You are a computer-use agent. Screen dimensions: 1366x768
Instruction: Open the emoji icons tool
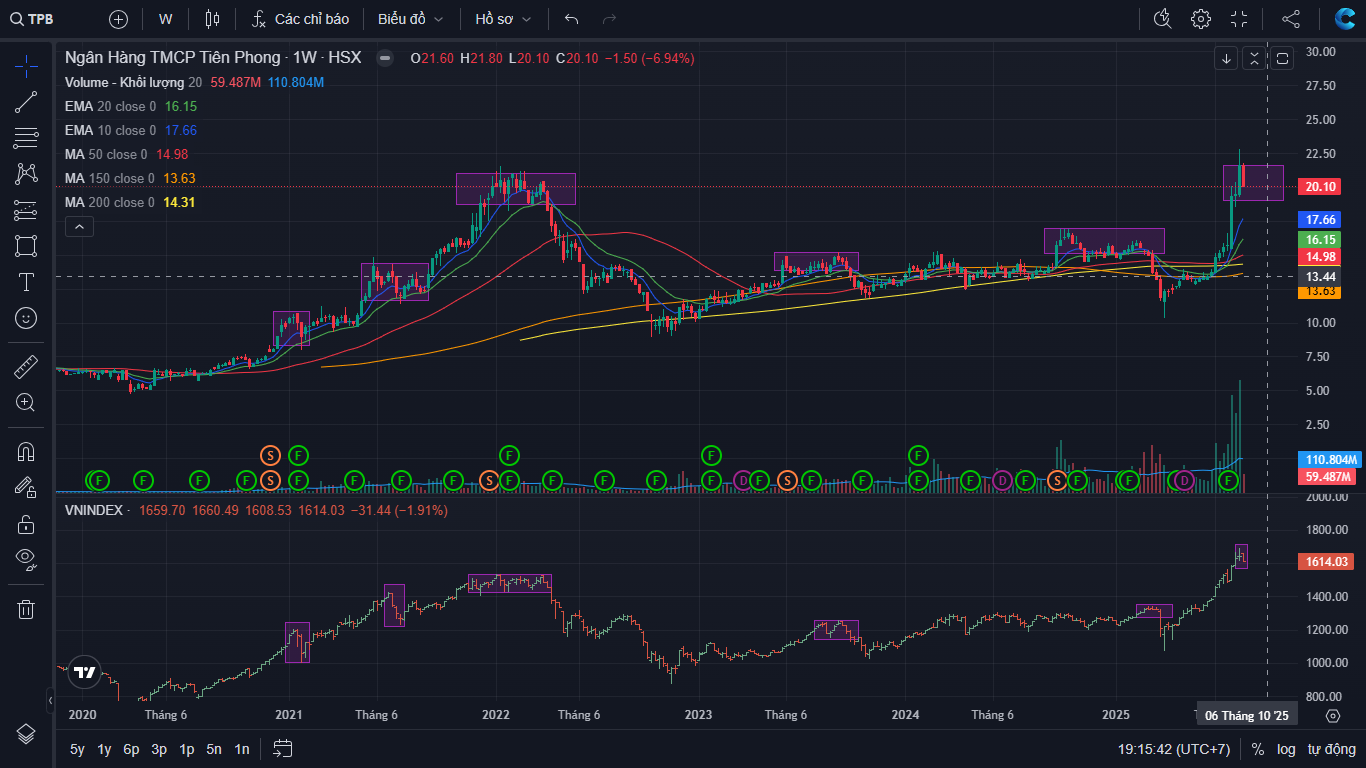26,318
